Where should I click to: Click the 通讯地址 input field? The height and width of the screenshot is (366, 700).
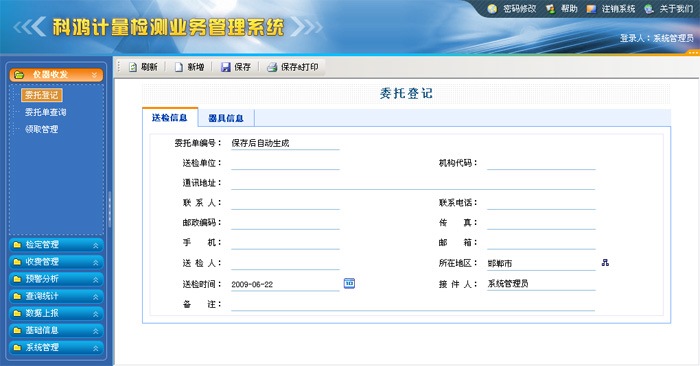(413, 183)
